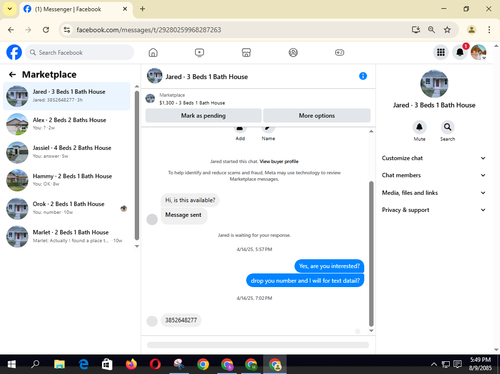
Task: Open Chrome profile avatar icon
Action: tap(471, 30)
